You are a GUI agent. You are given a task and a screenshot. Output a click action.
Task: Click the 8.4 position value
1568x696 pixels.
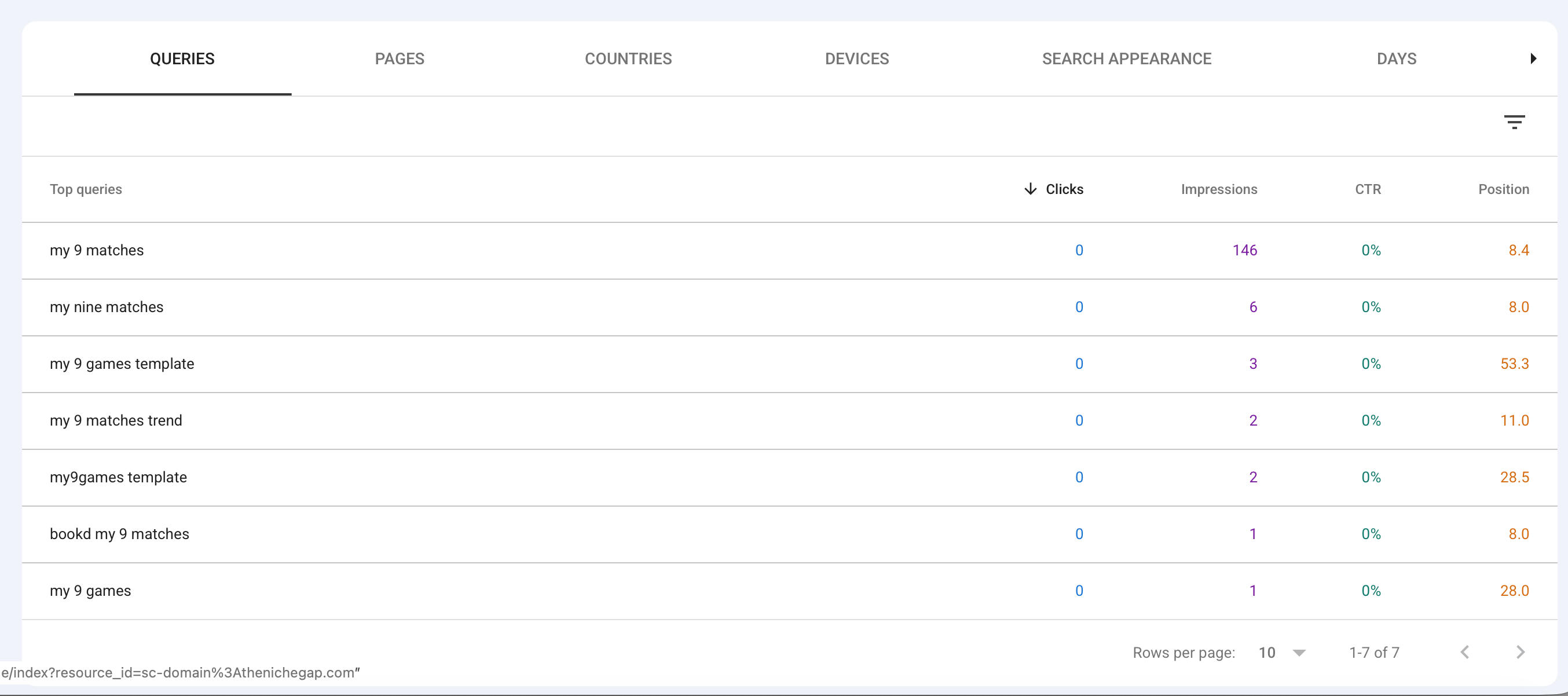point(1519,250)
